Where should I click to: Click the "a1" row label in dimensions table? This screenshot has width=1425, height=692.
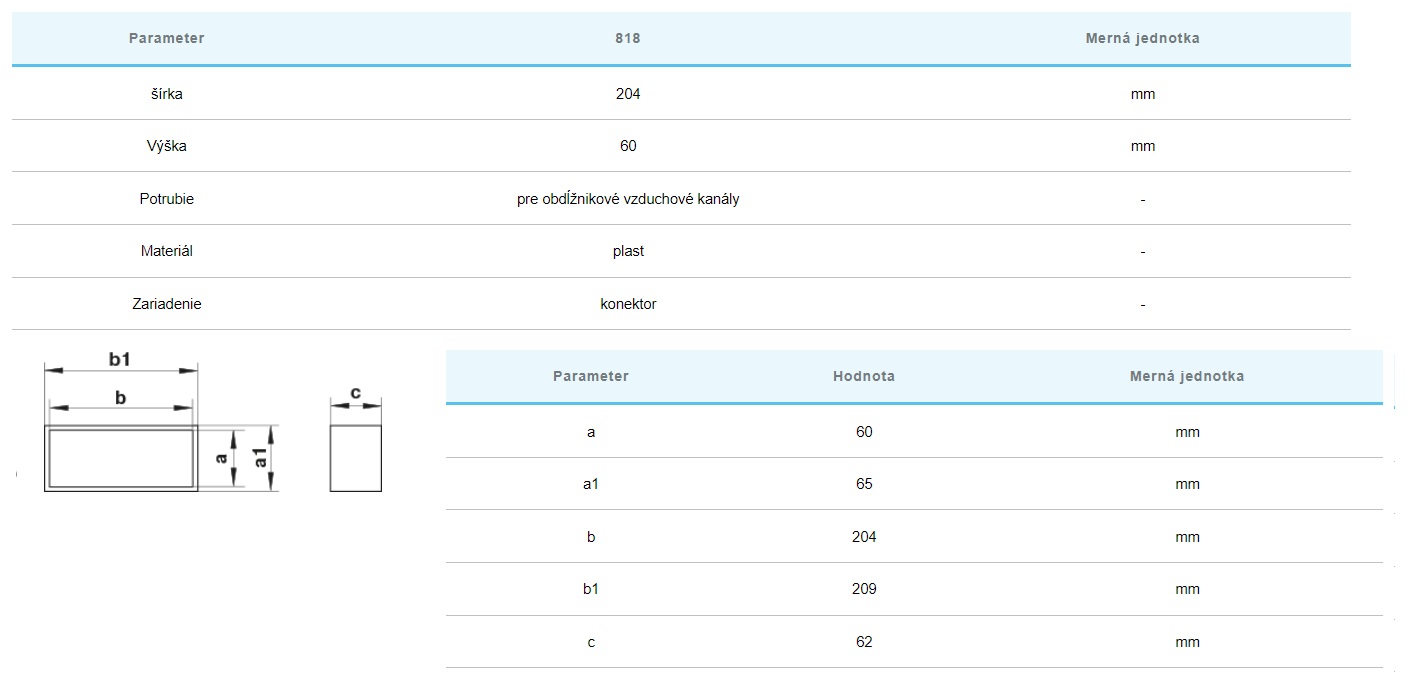[x=590, y=484]
